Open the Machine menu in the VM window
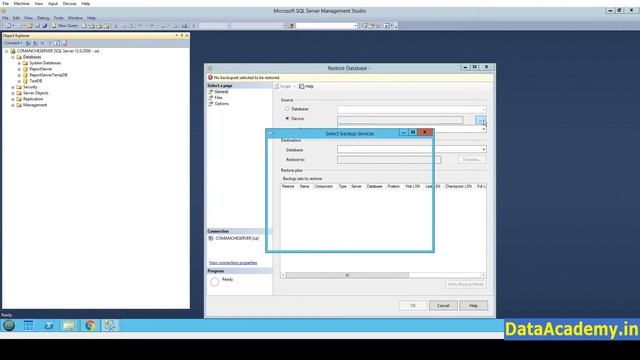 (x=21, y=4)
